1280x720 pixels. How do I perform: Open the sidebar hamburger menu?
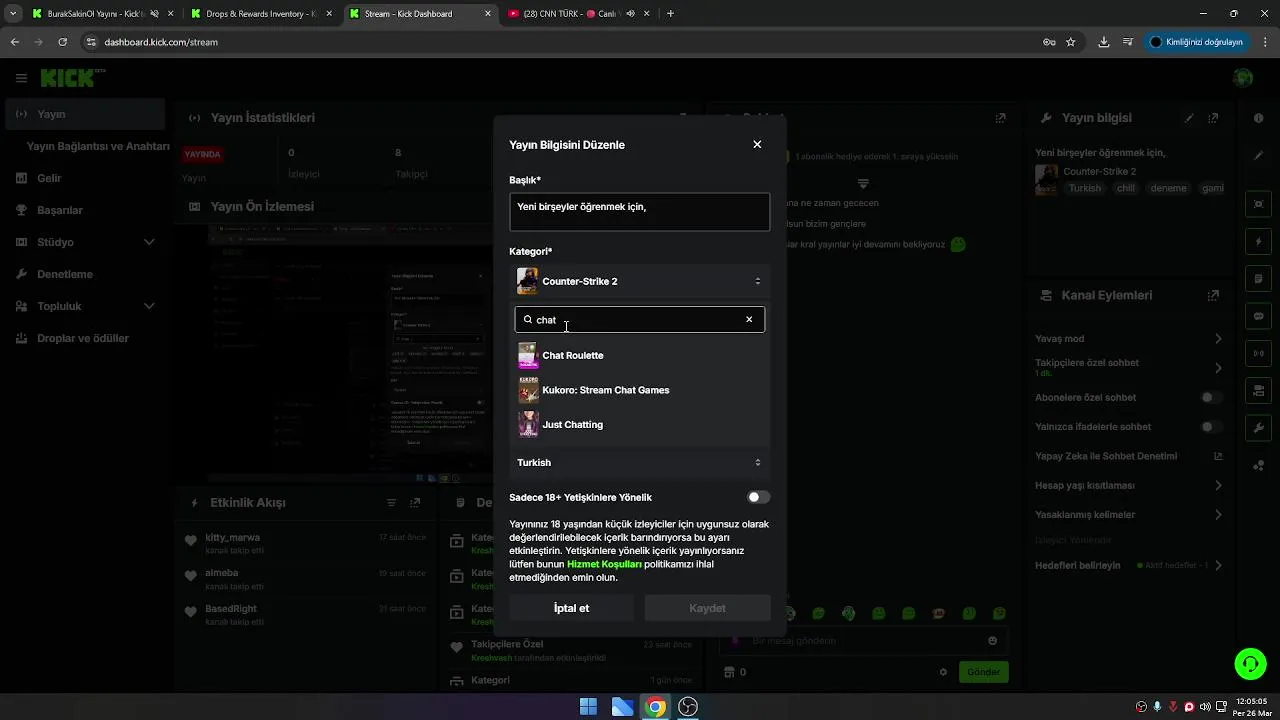pos(21,78)
